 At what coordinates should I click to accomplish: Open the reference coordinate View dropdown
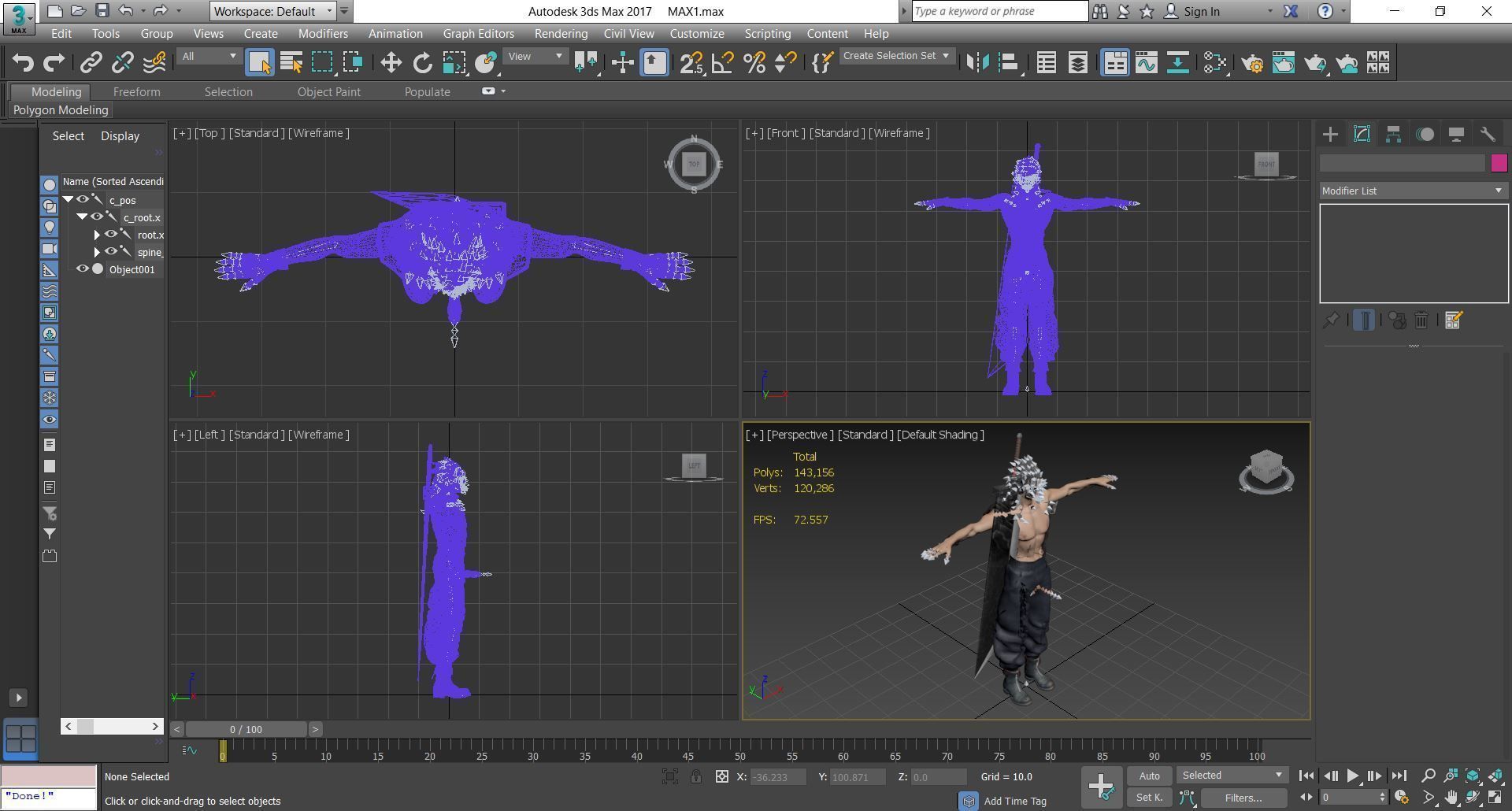535,56
